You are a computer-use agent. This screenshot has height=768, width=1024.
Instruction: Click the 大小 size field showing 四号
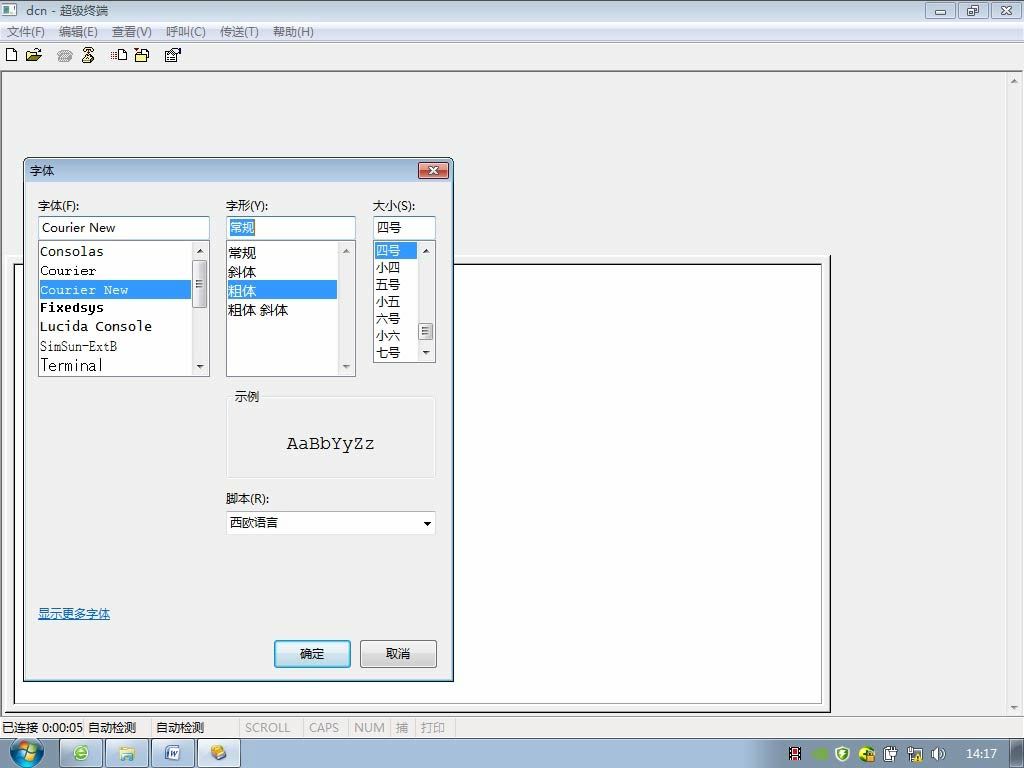pos(404,227)
